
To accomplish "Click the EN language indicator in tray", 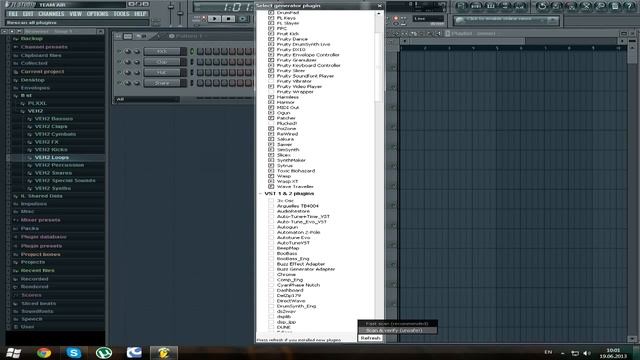I will click(548, 352).
